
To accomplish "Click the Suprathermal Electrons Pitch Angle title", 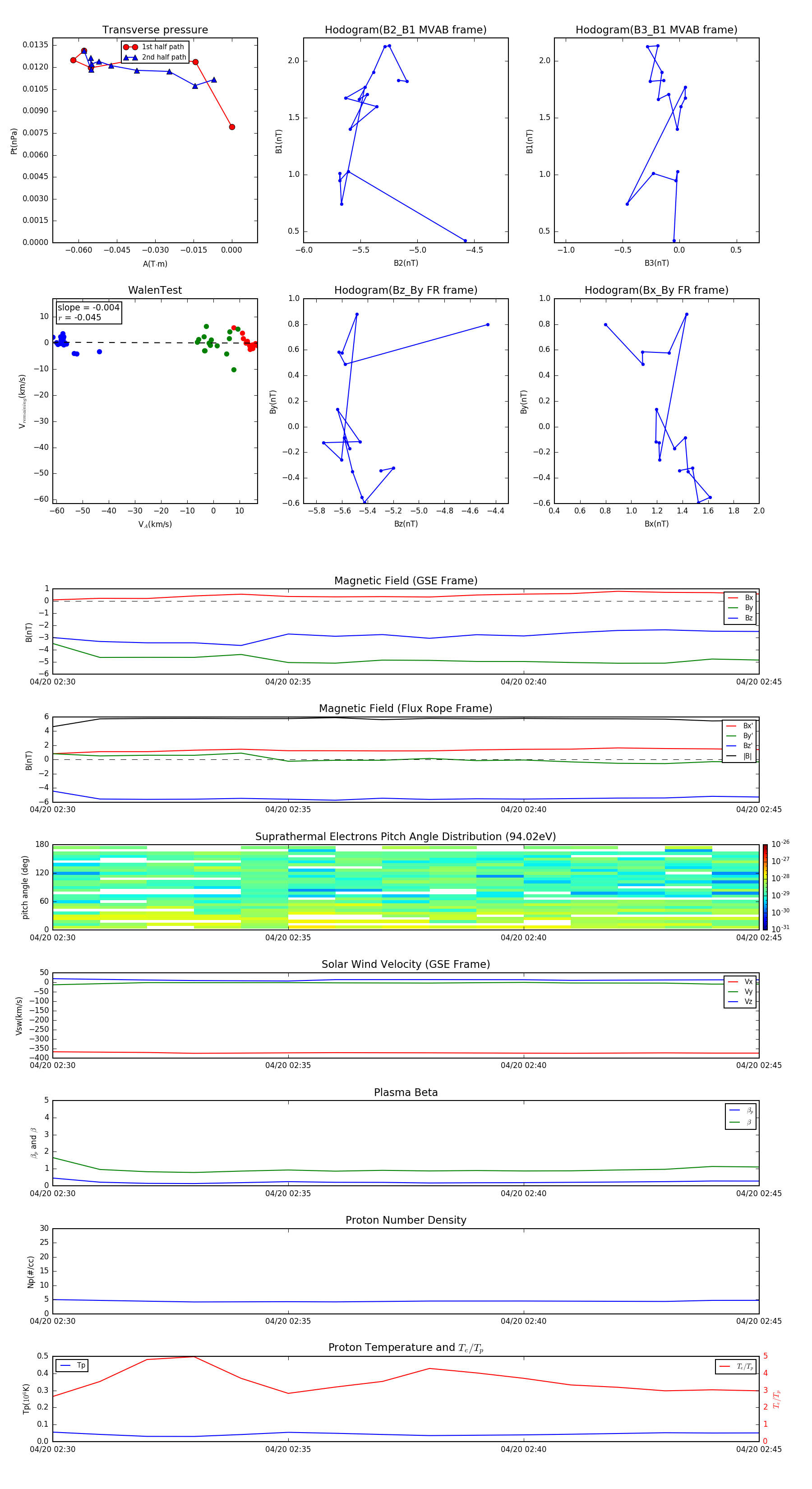I will coord(406,837).
